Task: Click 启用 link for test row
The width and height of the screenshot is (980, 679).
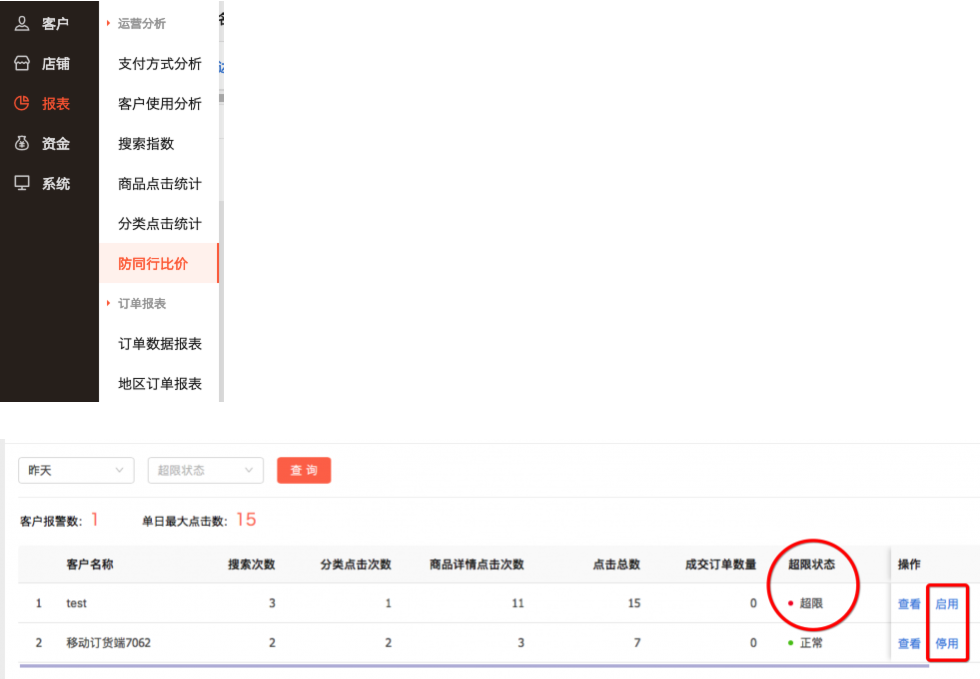Action: 946,604
